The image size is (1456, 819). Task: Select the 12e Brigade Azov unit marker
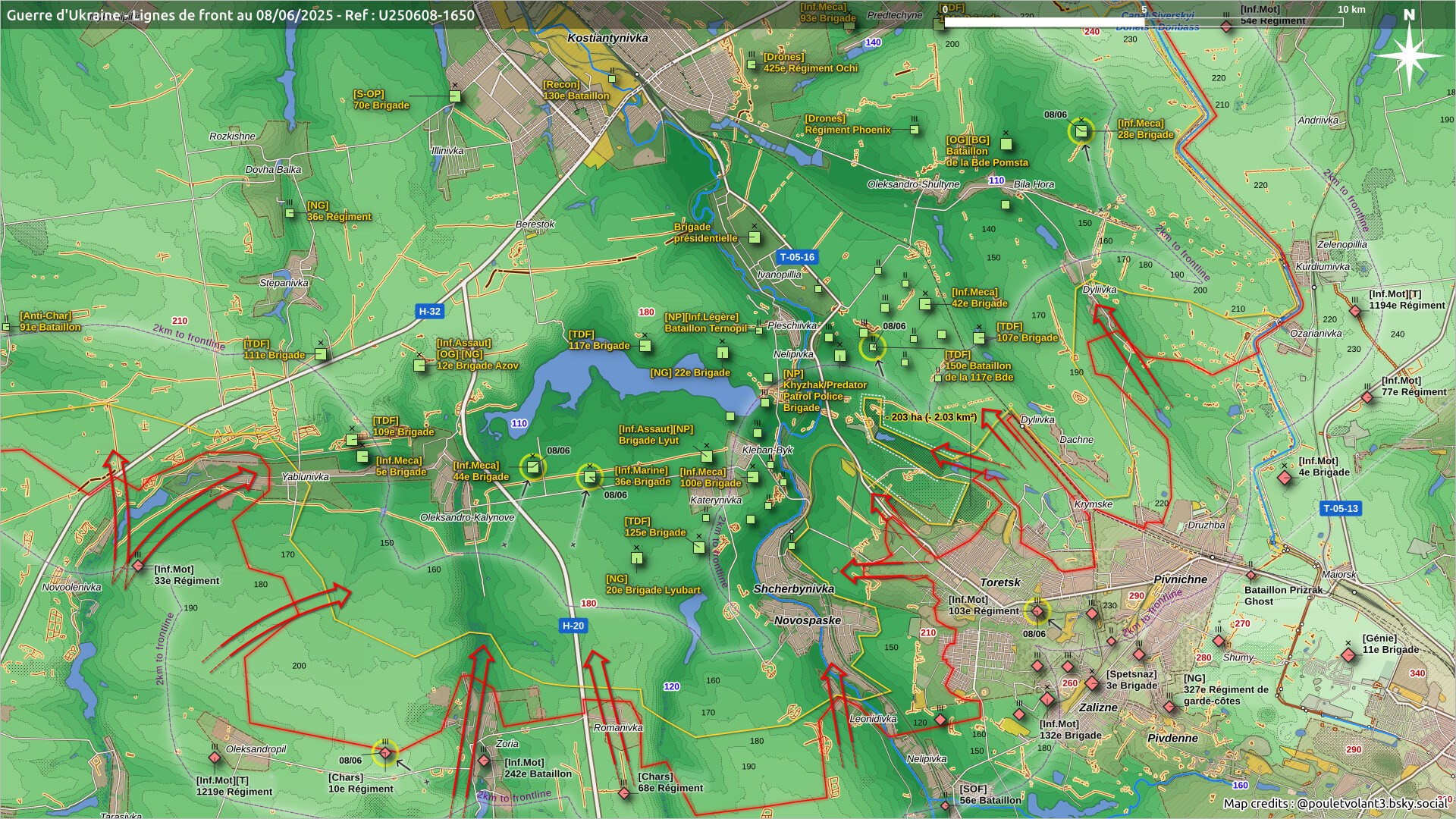pyautogui.click(x=419, y=366)
